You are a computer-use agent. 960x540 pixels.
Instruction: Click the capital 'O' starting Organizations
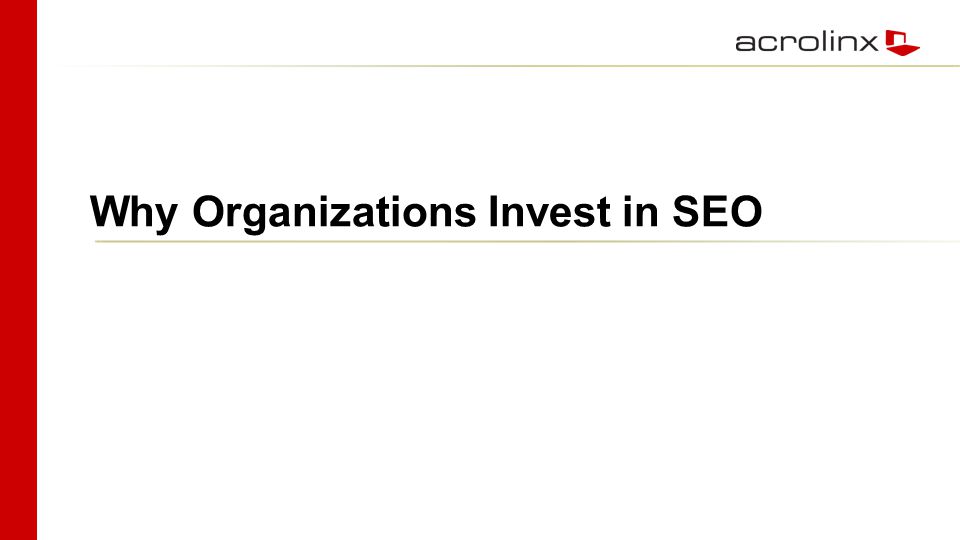[x=210, y=211]
